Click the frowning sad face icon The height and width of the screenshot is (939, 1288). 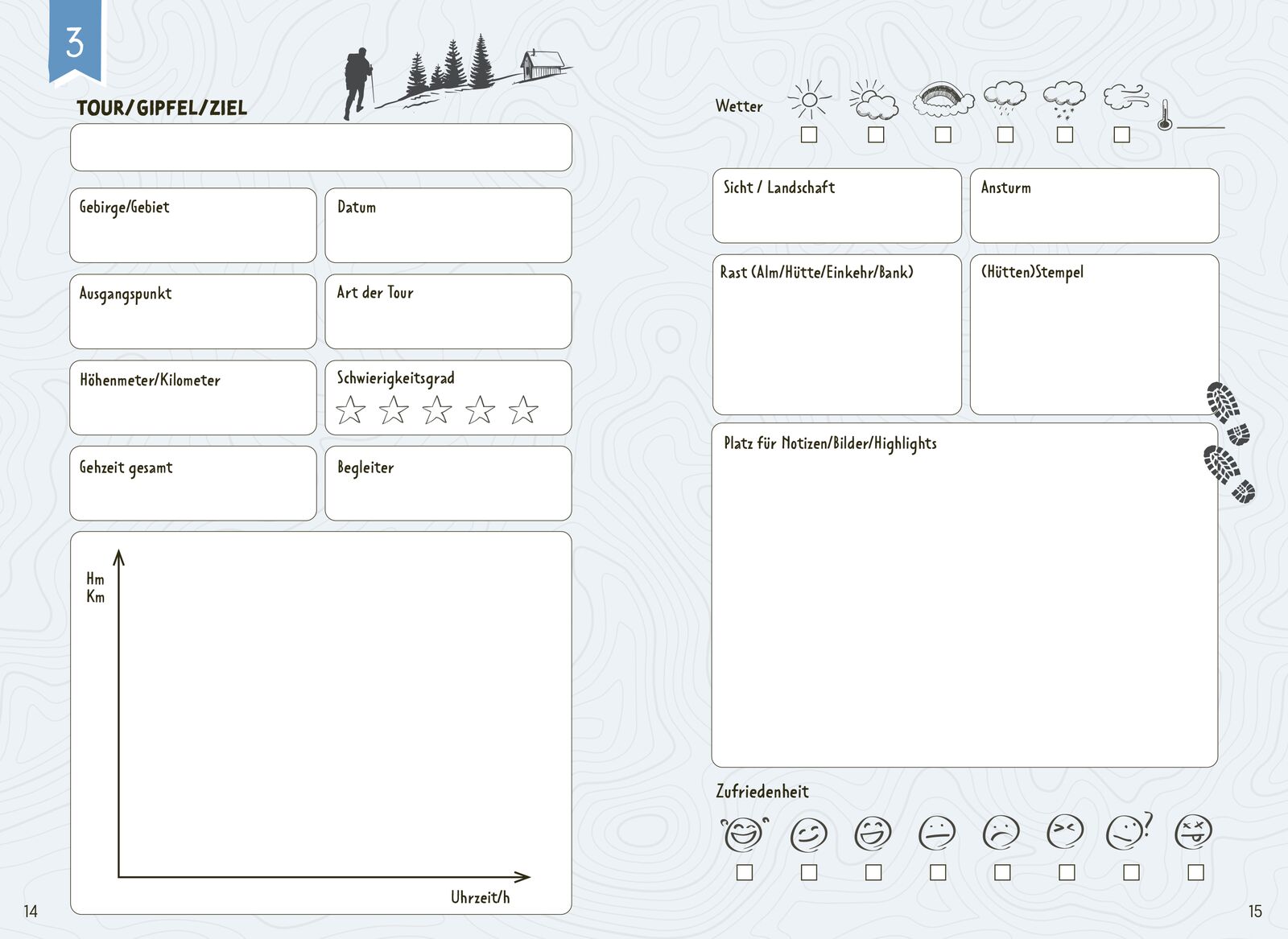pyautogui.click(x=1001, y=832)
